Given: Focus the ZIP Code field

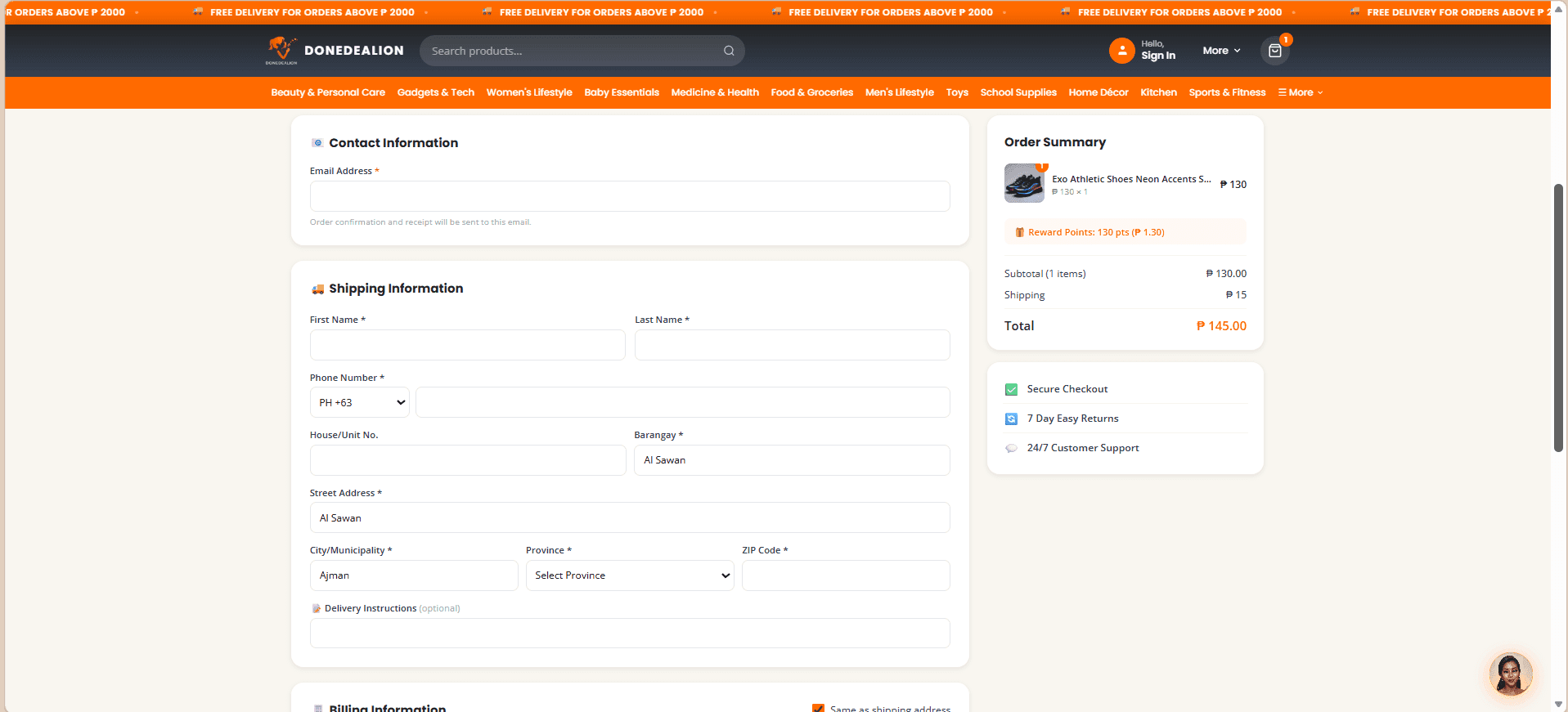Looking at the screenshot, I should 846,575.
